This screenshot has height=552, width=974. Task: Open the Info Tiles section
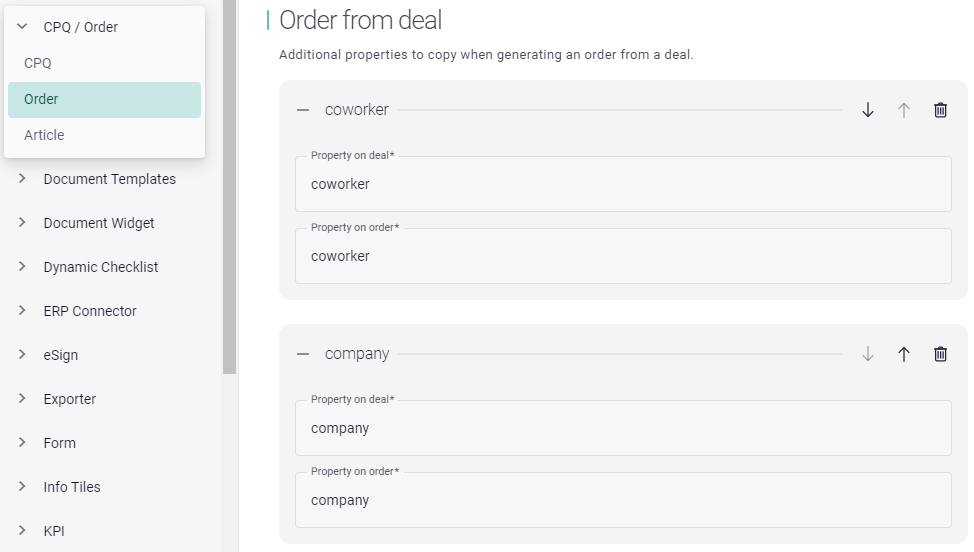[72, 487]
